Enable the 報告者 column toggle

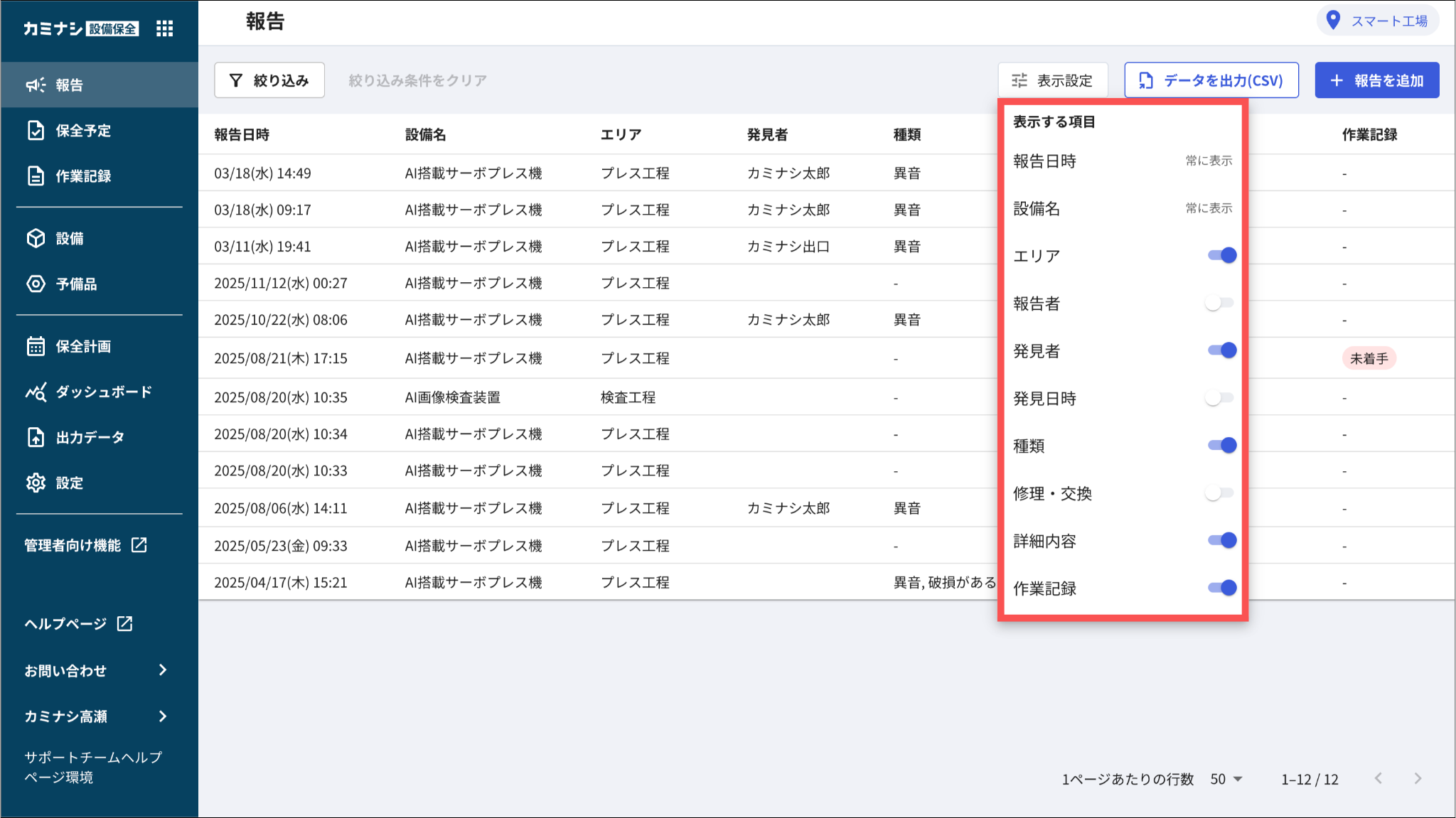[1219, 303]
